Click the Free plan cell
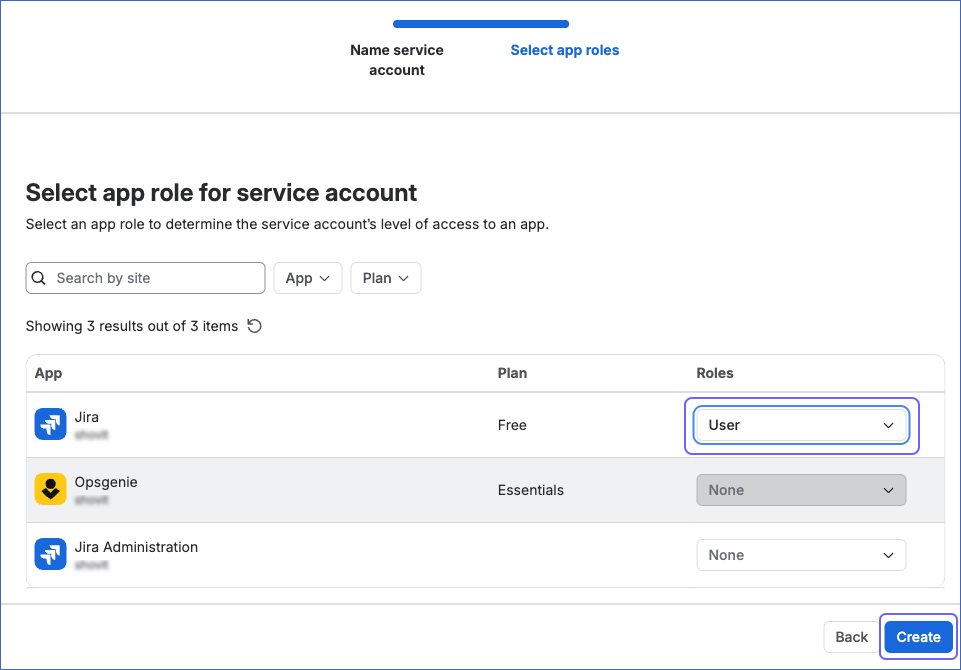 coord(512,425)
